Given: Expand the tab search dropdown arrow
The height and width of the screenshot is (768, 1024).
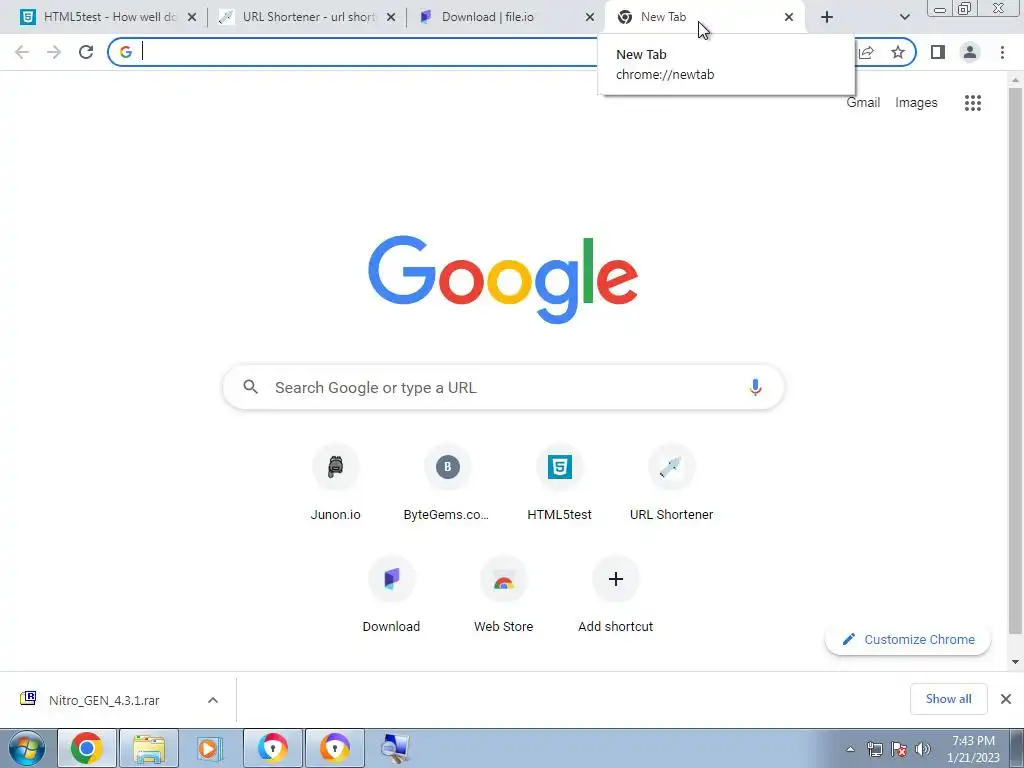Looking at the screenshot, I should [x=904, y=17].
